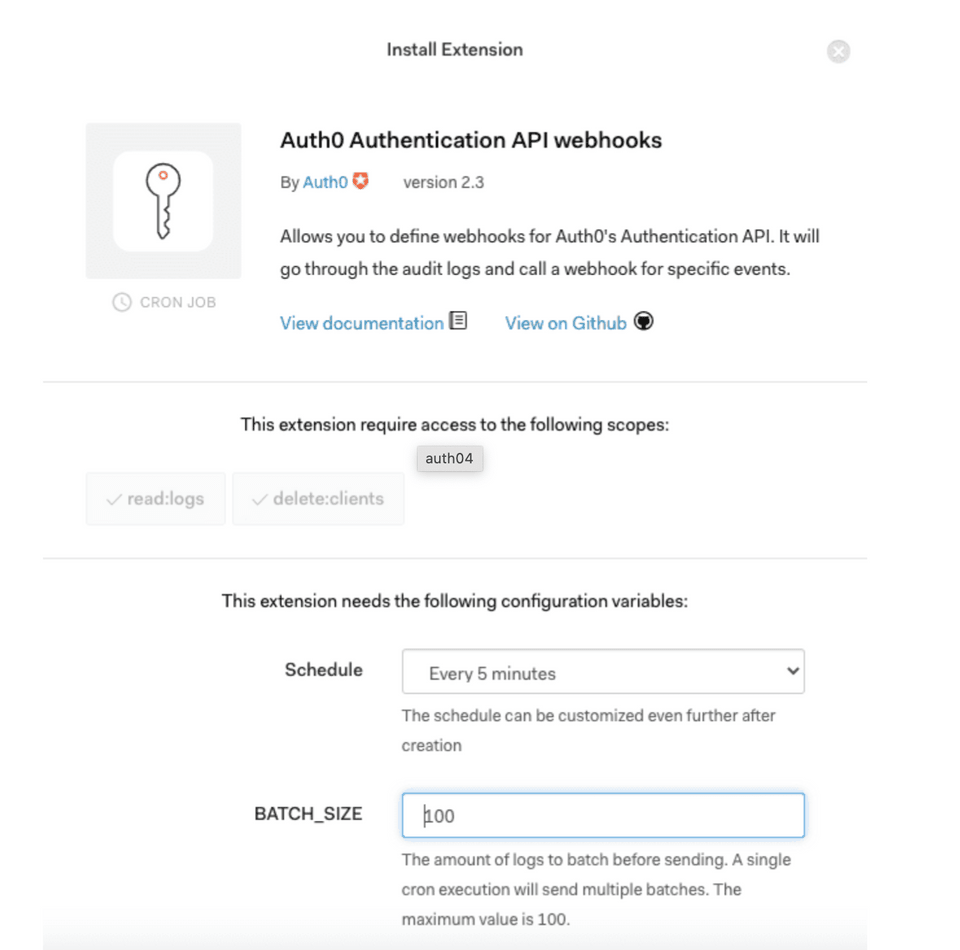Open the View documentation link
Image resolution: width=960 pixels, height=950 pixels.
pos(362,322)
